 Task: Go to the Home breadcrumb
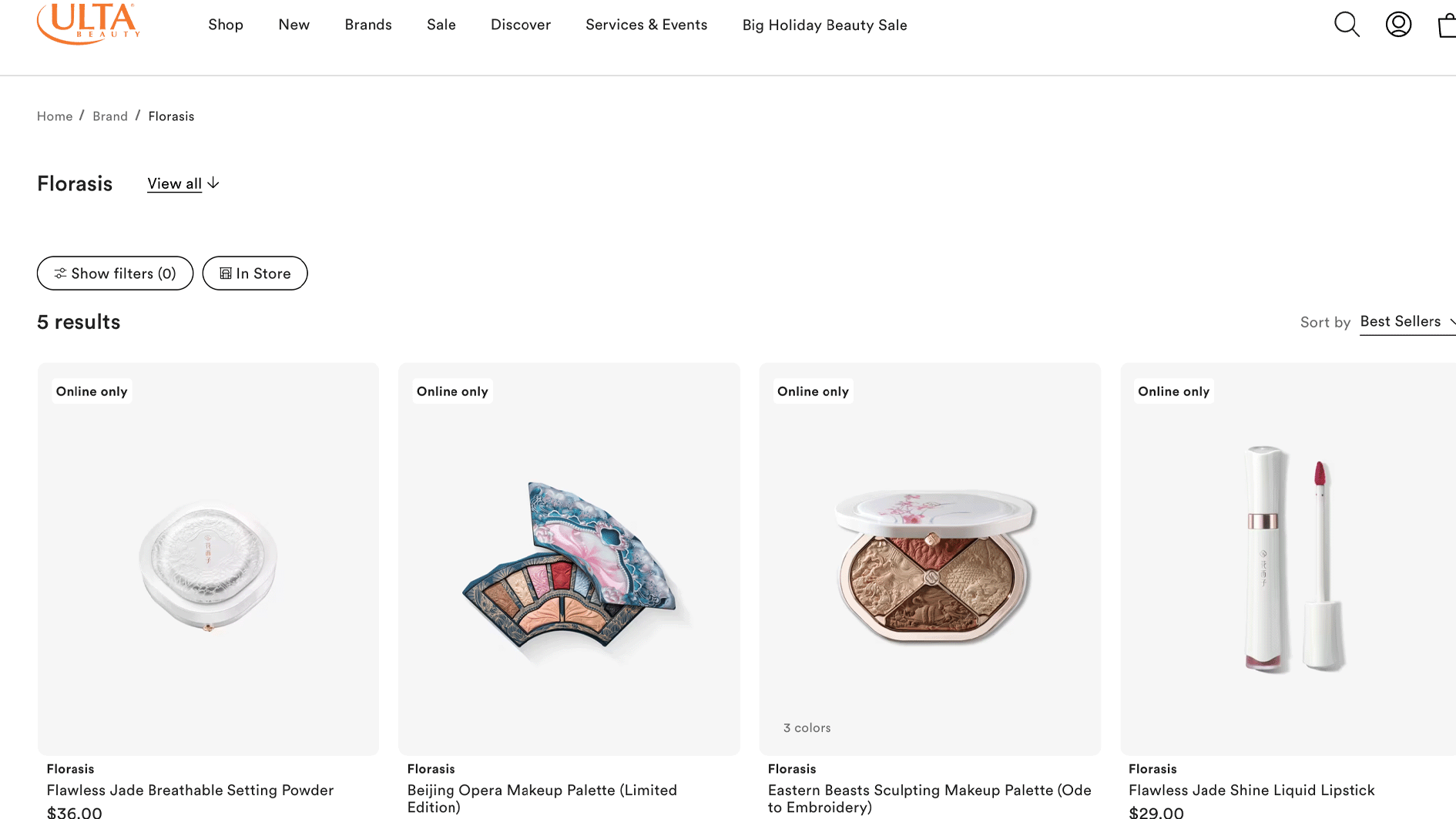pyautogui.click(x=55, y=116)
